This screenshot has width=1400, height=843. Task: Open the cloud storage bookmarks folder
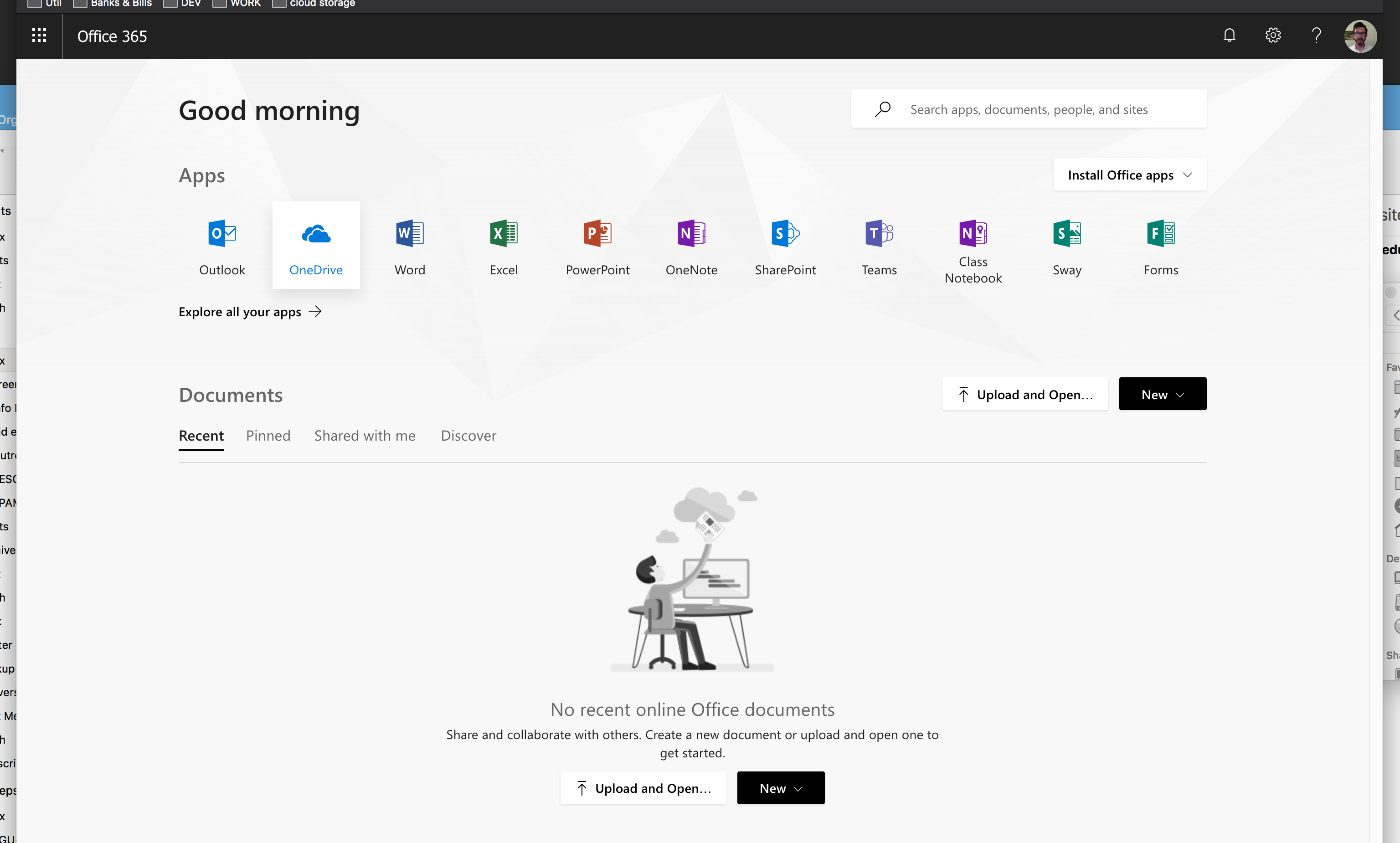click(x=314, y=3)
